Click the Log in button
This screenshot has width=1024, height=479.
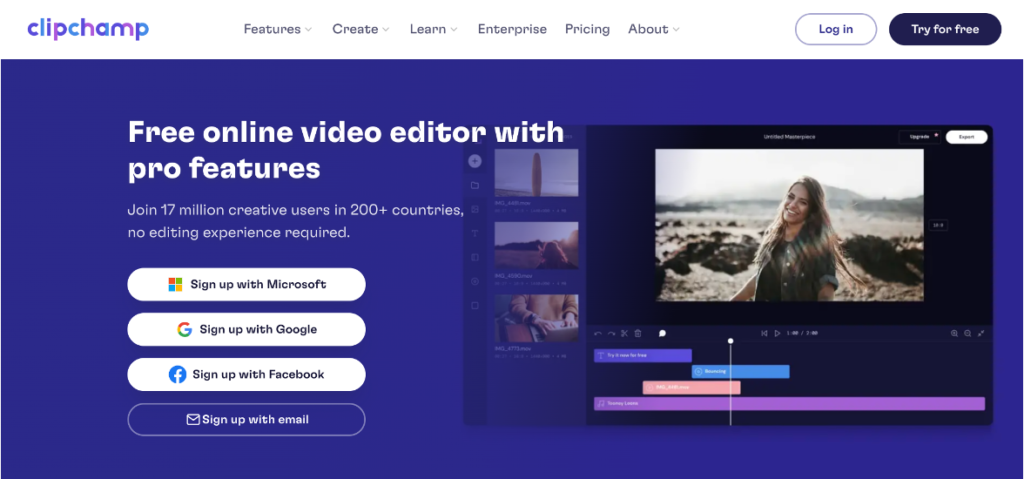pos(835,29)
